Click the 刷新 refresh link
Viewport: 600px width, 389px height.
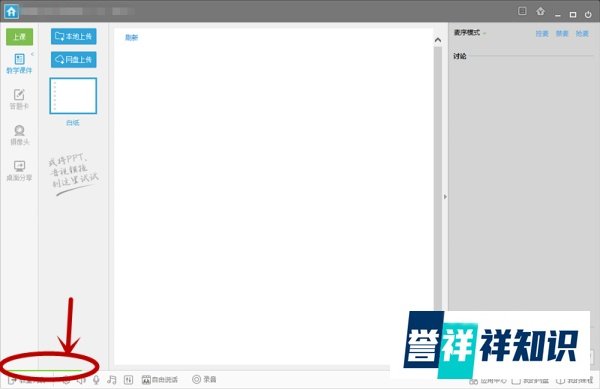click(x=131, y=37)
